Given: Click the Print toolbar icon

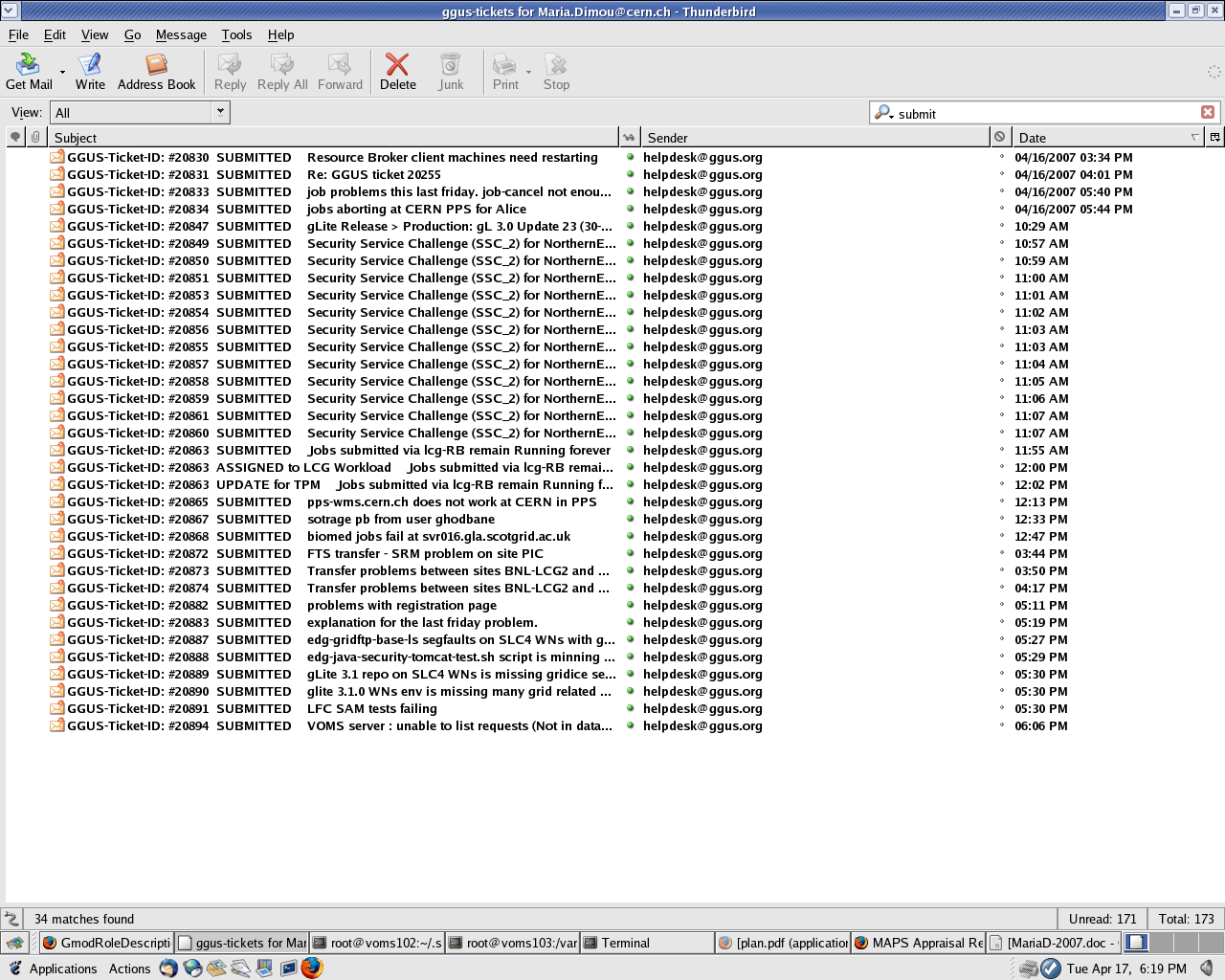Looking at the screenshot, I should click(504, 72).
